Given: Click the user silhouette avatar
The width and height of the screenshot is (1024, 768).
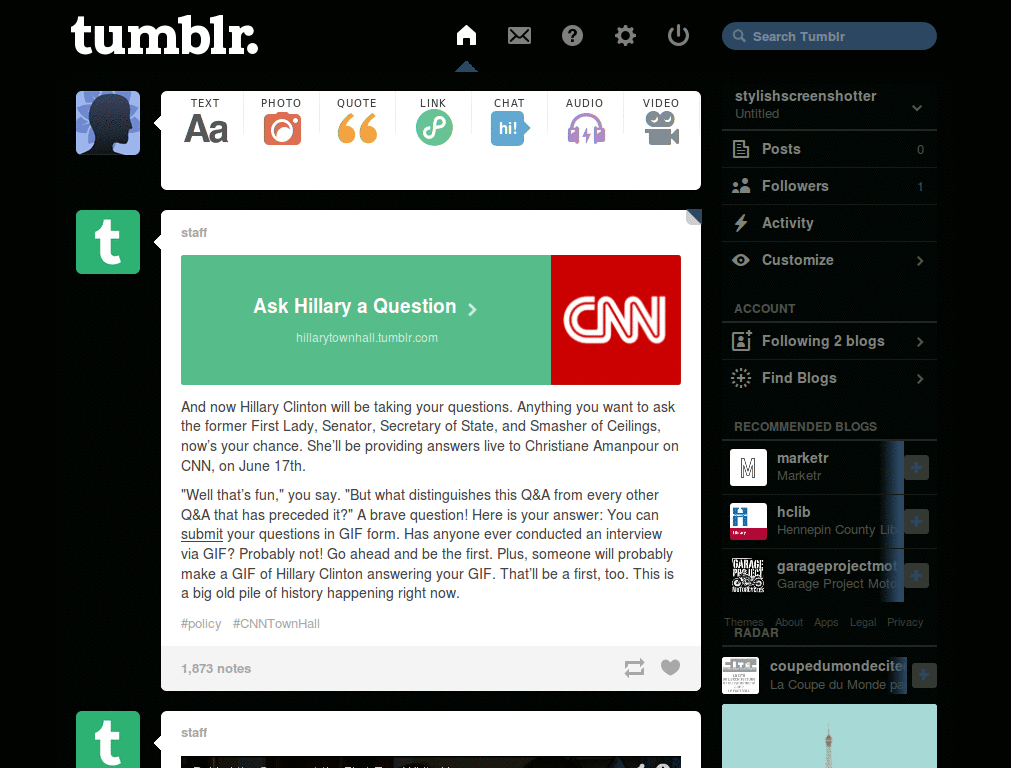Looking at the screenshot, I should [x=108, y=123].
